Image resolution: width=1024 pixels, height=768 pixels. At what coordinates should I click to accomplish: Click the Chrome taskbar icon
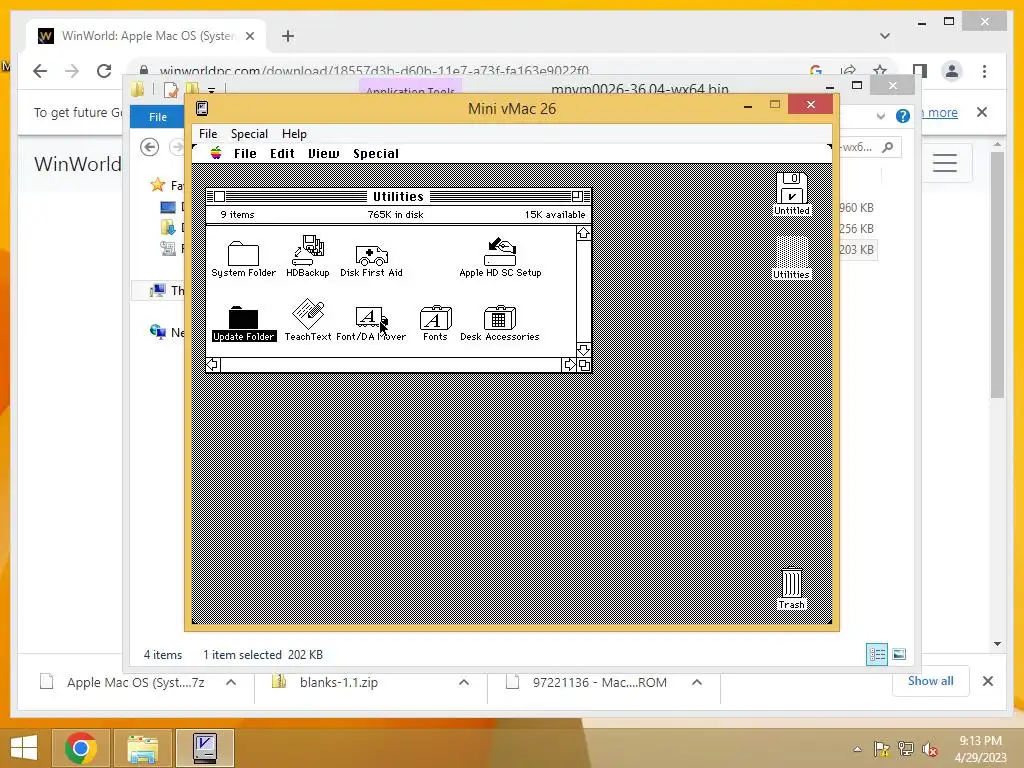(81, 748)
